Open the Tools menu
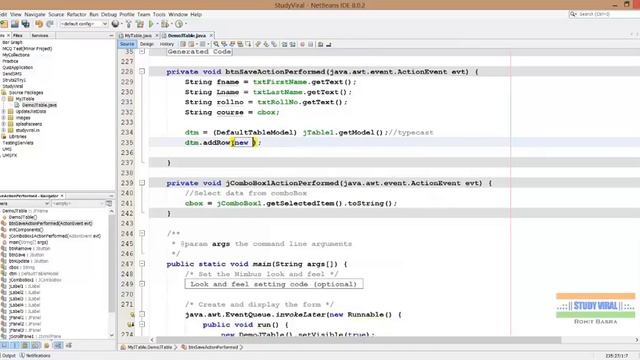Screen dimensions: 640x360 159,14
